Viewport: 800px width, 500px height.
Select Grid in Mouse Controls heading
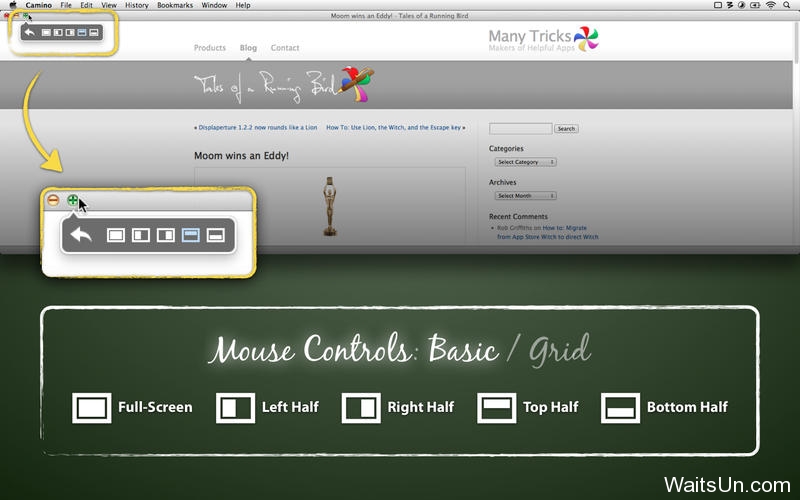point(560,351)
